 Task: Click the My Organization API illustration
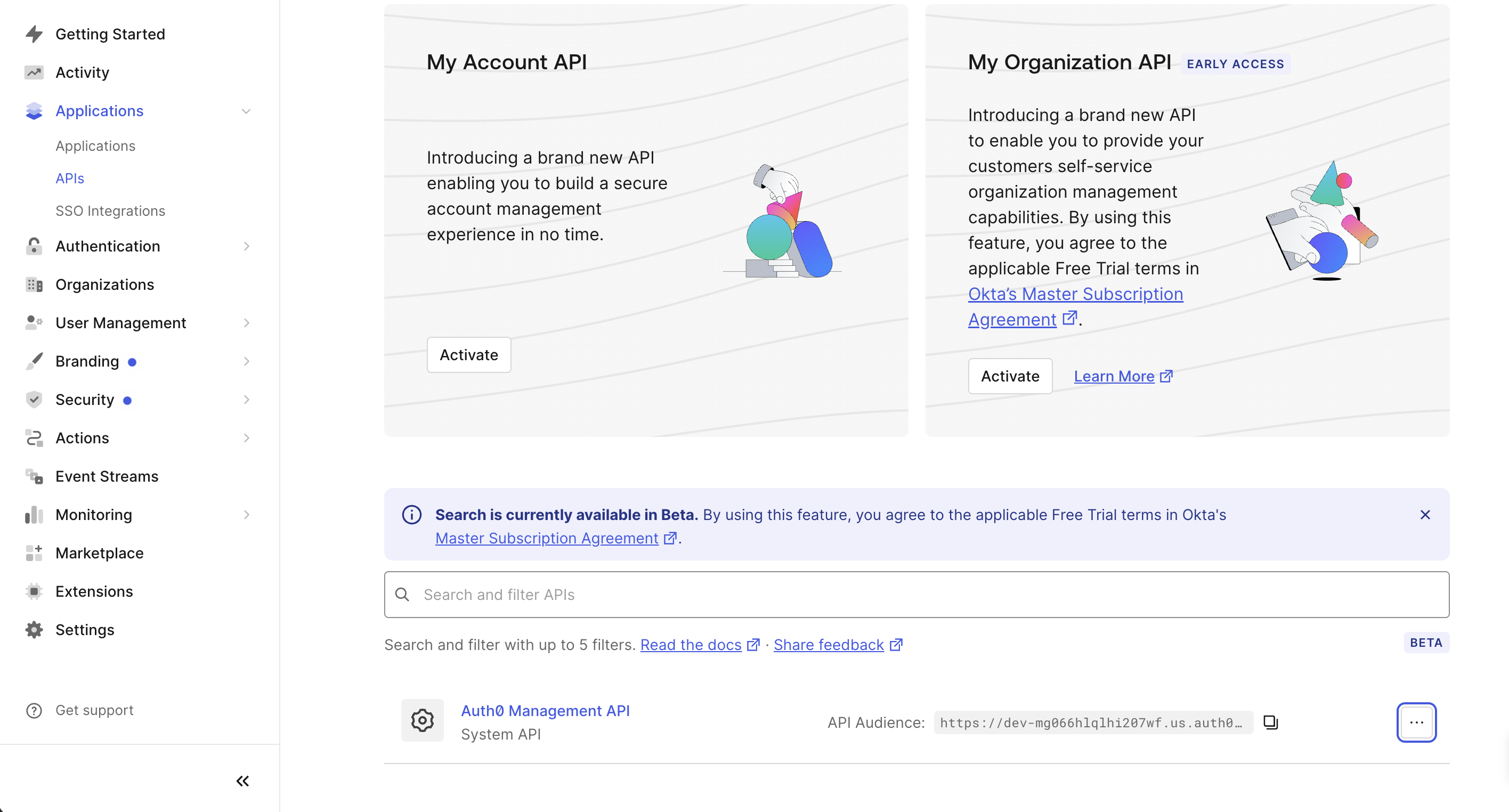[x=1323, y=222]
